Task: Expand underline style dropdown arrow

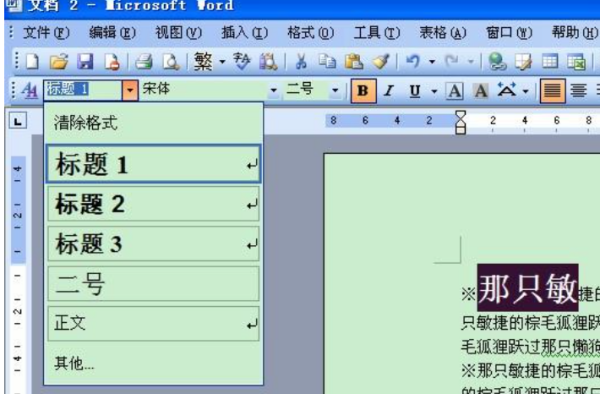Action: (x=434, y=91)
